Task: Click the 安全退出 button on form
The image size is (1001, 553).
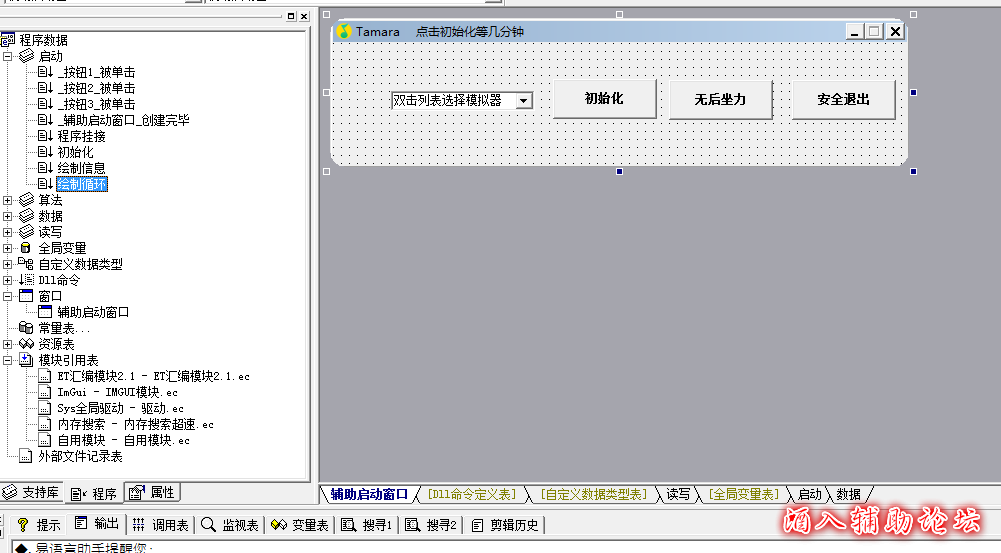Action: click(843, 100)
